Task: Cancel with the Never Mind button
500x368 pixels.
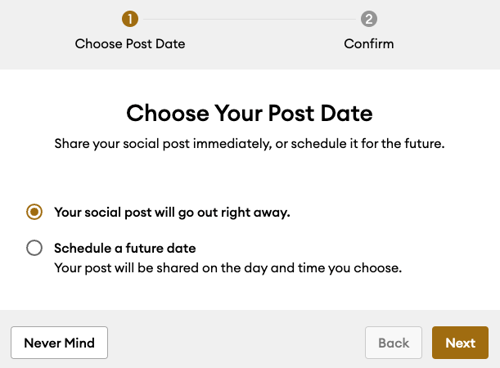Action: [x=59, y=343]
